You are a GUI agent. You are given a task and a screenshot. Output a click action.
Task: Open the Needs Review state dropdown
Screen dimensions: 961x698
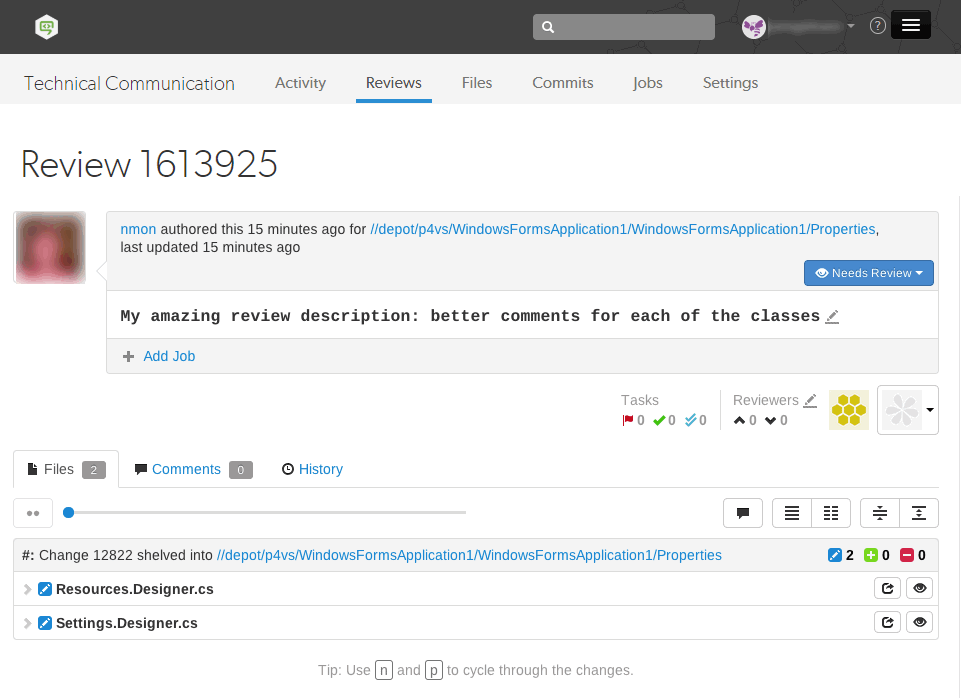coord(868,273)
